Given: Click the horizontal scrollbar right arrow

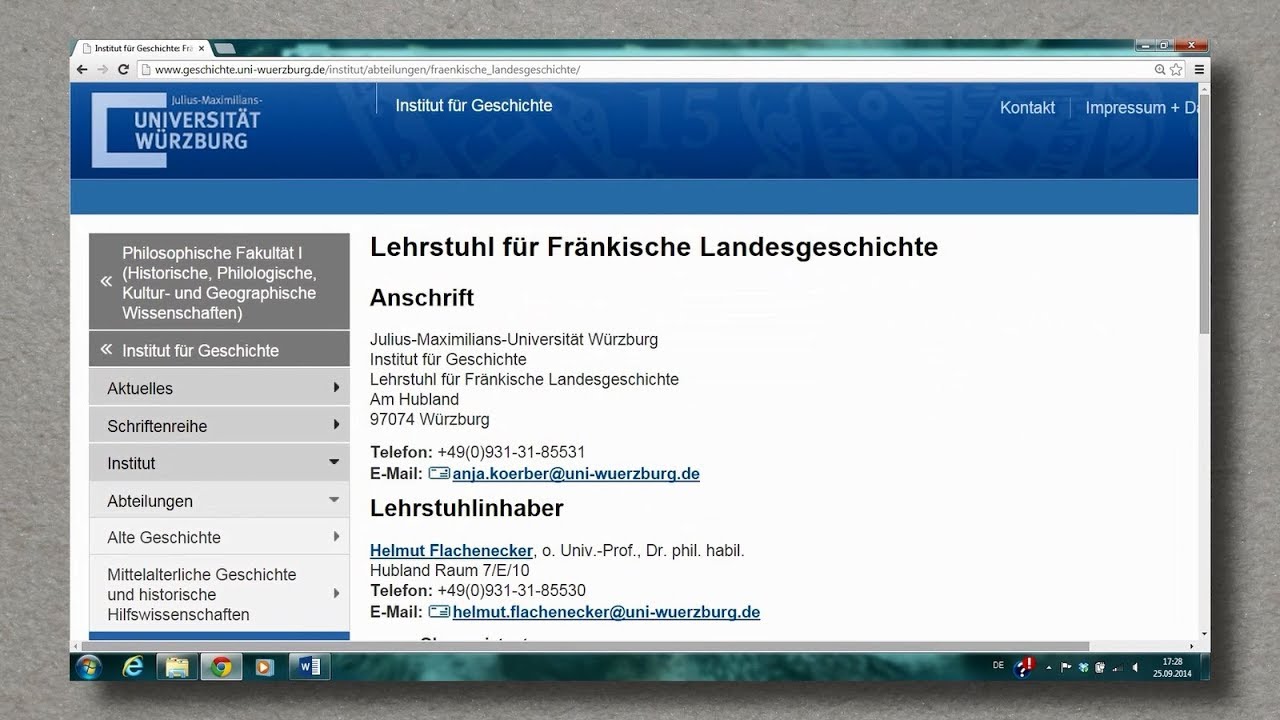Looking at the screenshot, I should (1191, 646).
